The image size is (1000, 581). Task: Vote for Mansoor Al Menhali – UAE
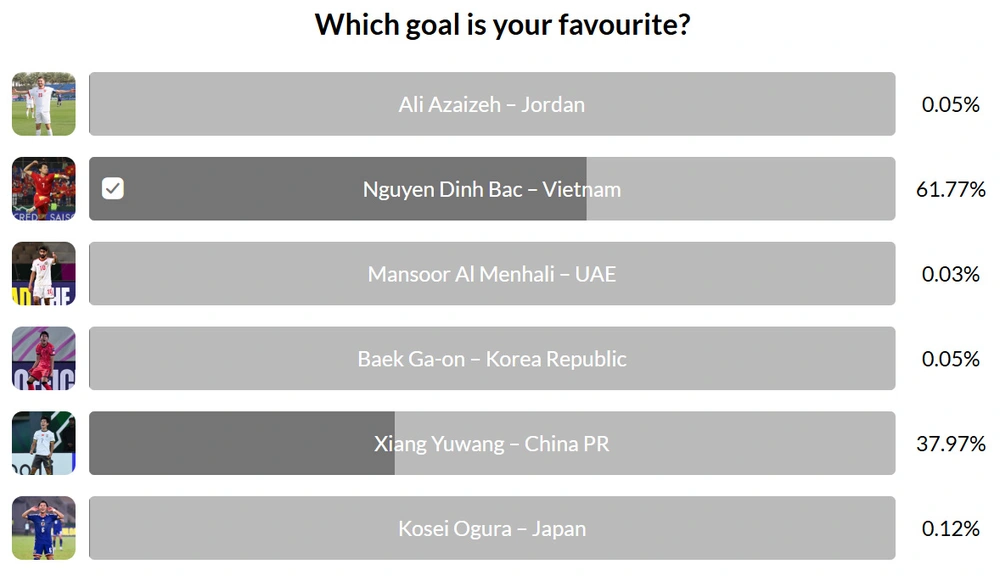click(491, 274)
